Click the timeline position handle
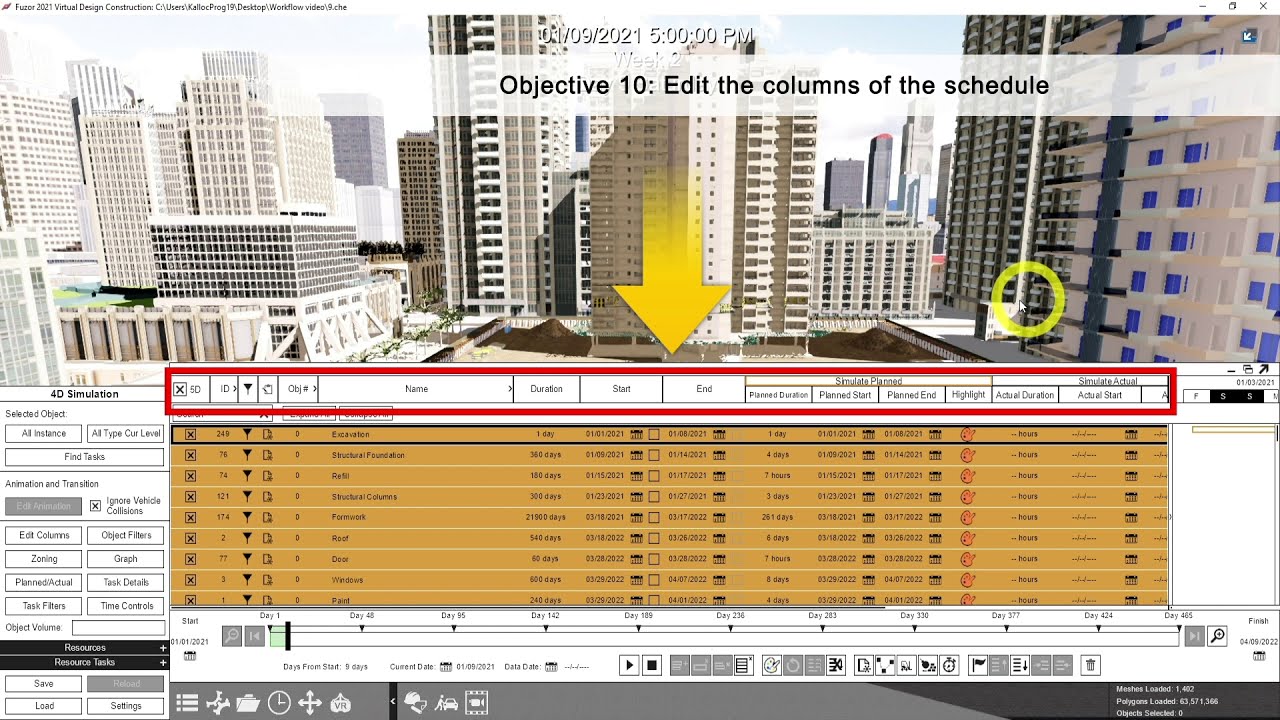The height and width of the screenshot is (720, 1280). pos(287,636)
